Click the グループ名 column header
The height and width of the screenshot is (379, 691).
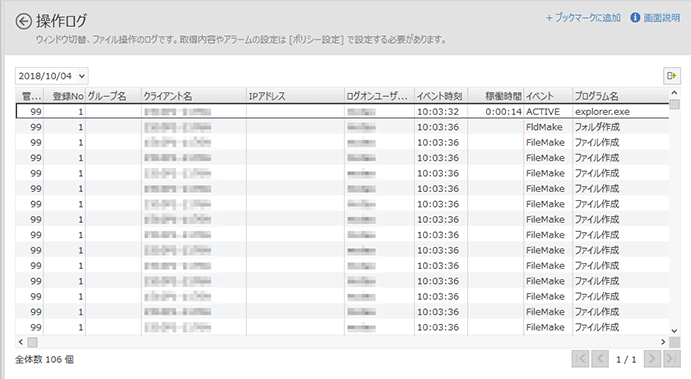(x=113, y=96)
